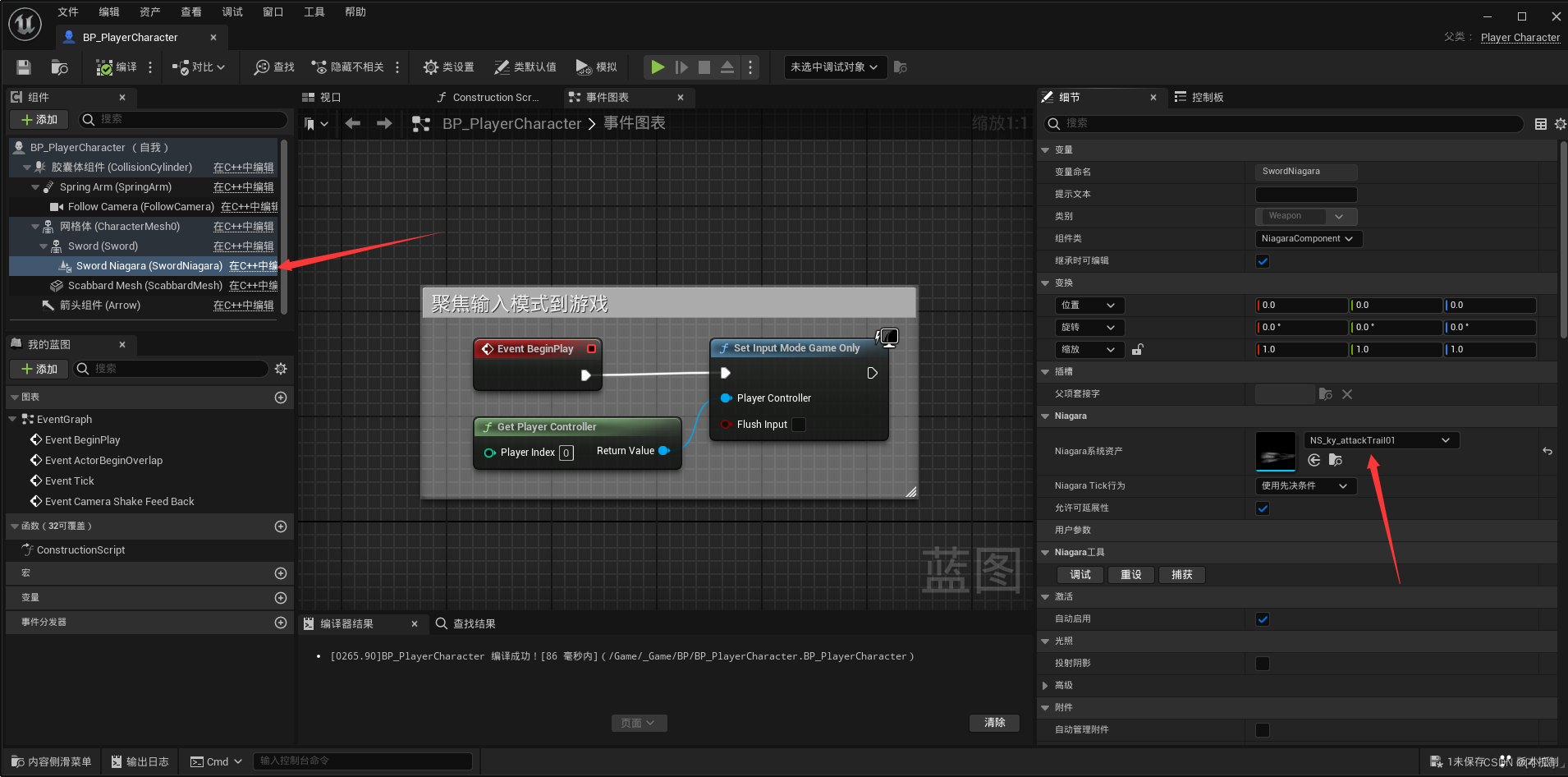
Task: Open 工具 menu
Action: 314,11
